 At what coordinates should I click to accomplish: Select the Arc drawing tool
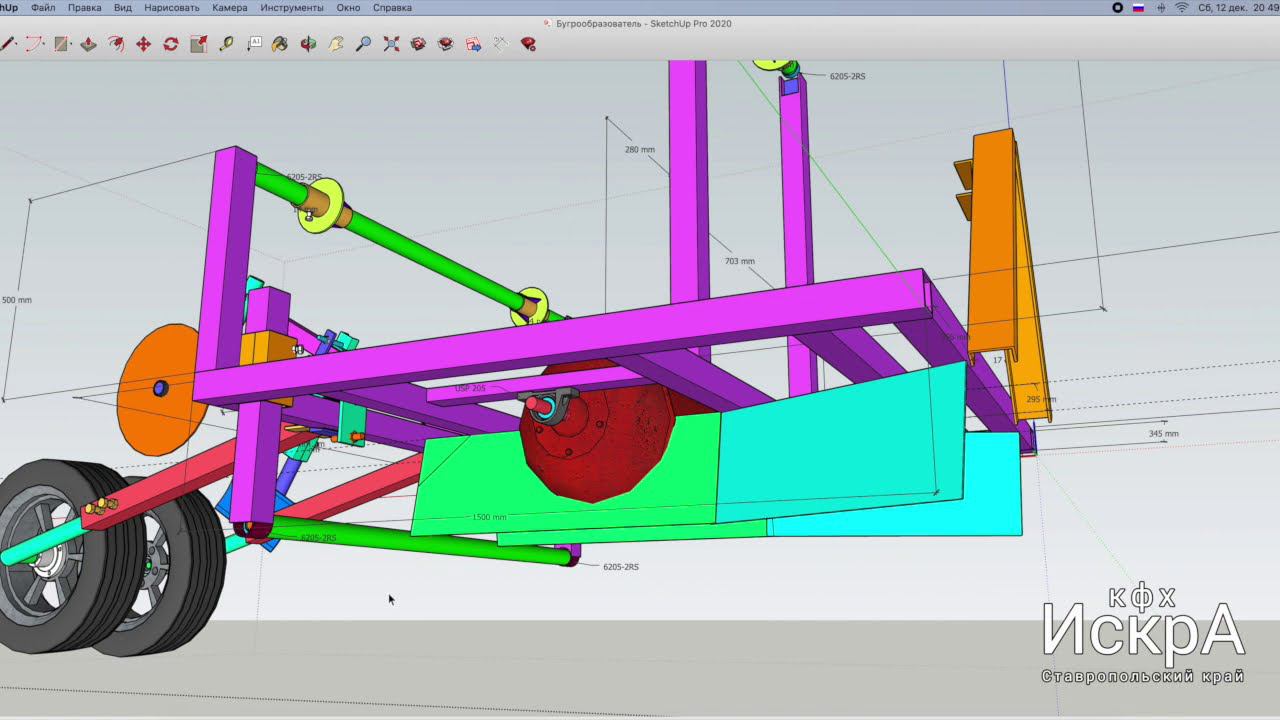[35, 44]
